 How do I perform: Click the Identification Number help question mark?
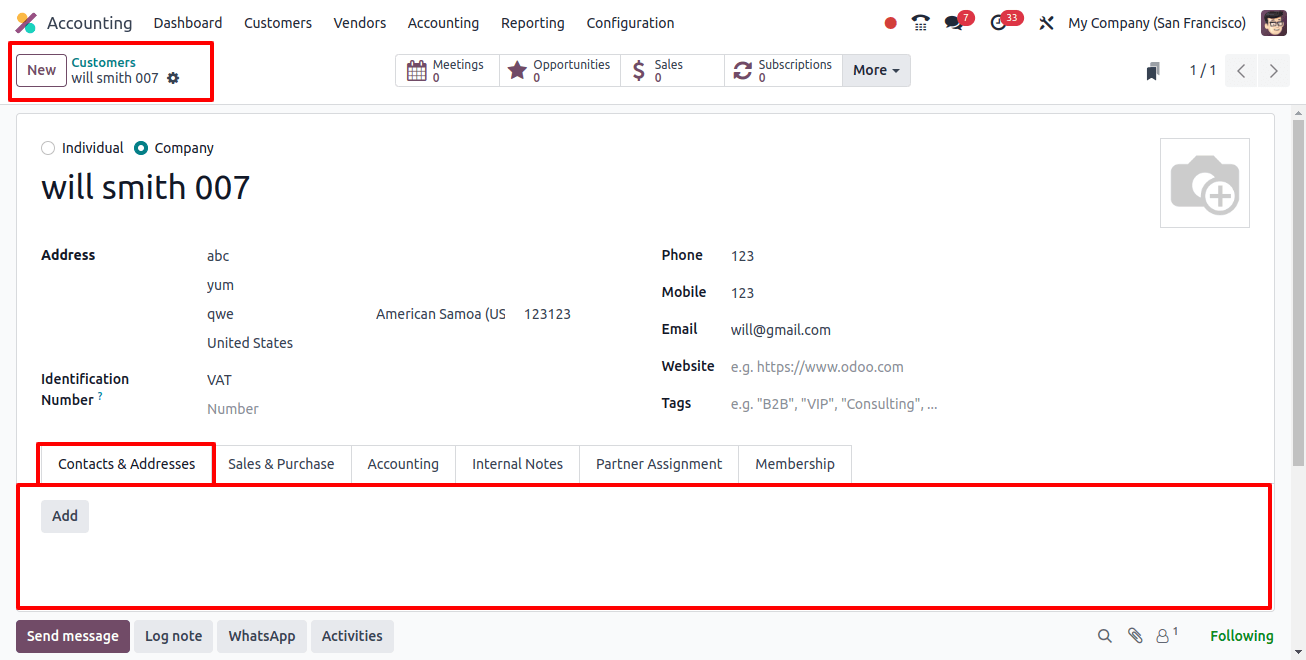pyautogui.click(x=100, y=397)
